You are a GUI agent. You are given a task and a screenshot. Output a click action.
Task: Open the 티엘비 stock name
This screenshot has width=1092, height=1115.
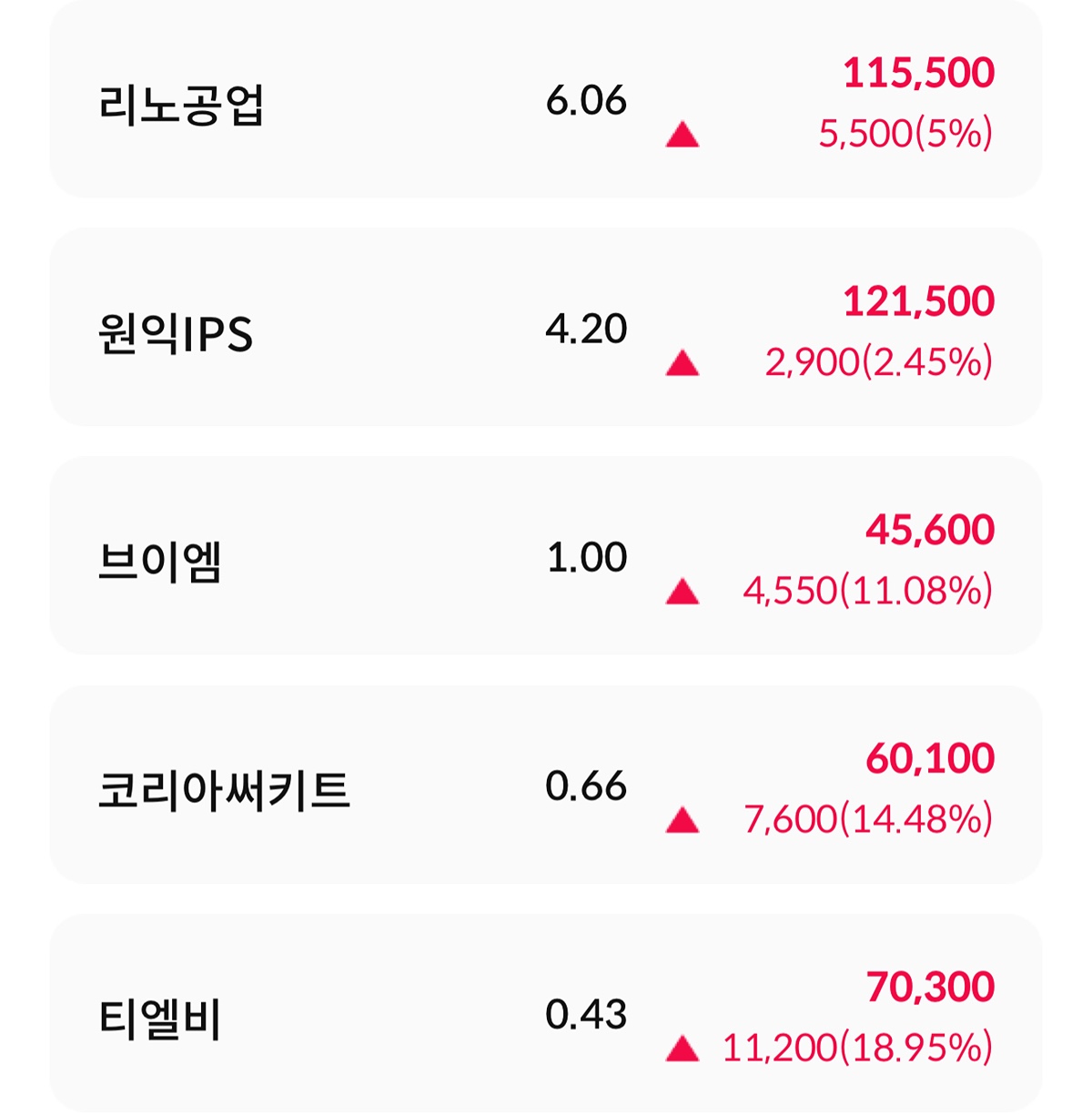tap(160, 1019)
